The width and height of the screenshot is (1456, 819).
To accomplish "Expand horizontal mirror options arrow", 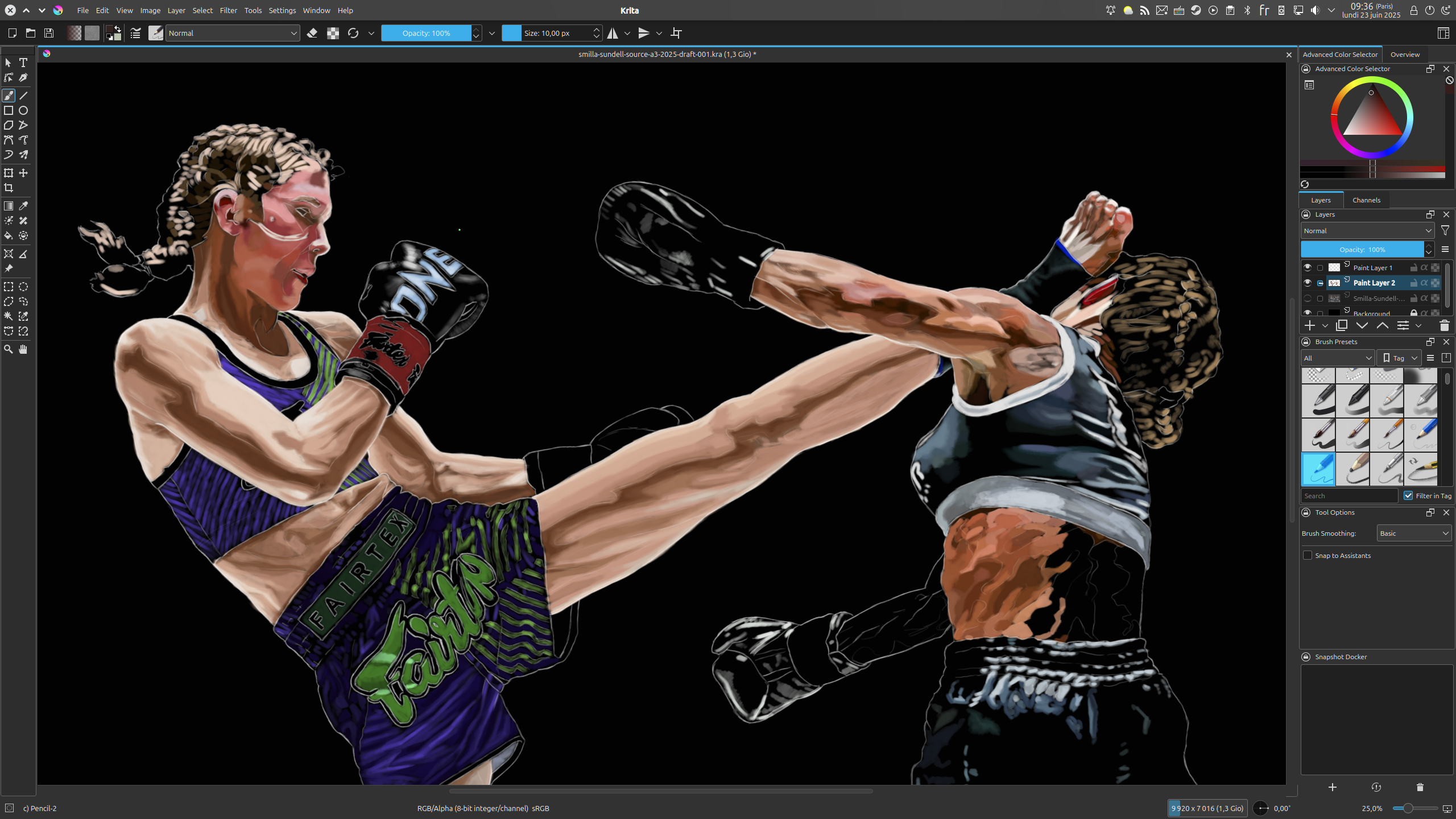I will (627, 33).
